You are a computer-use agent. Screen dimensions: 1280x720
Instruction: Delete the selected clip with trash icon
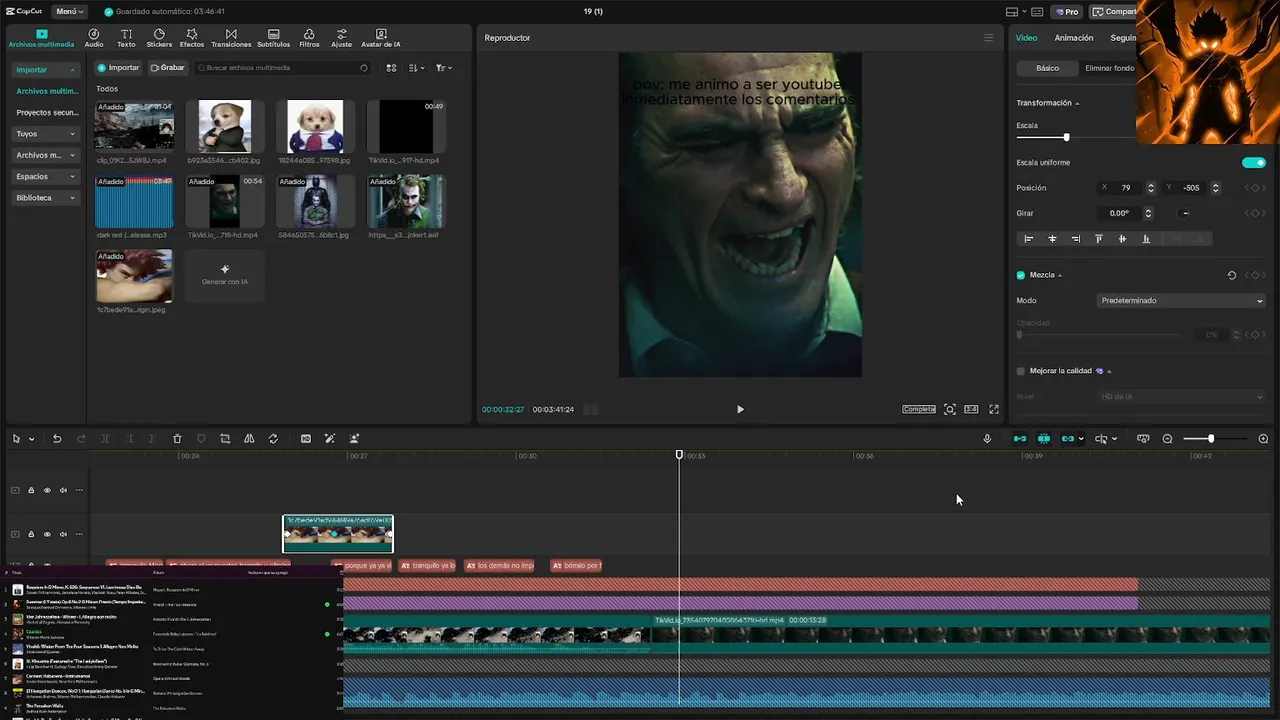coord(177,439)
